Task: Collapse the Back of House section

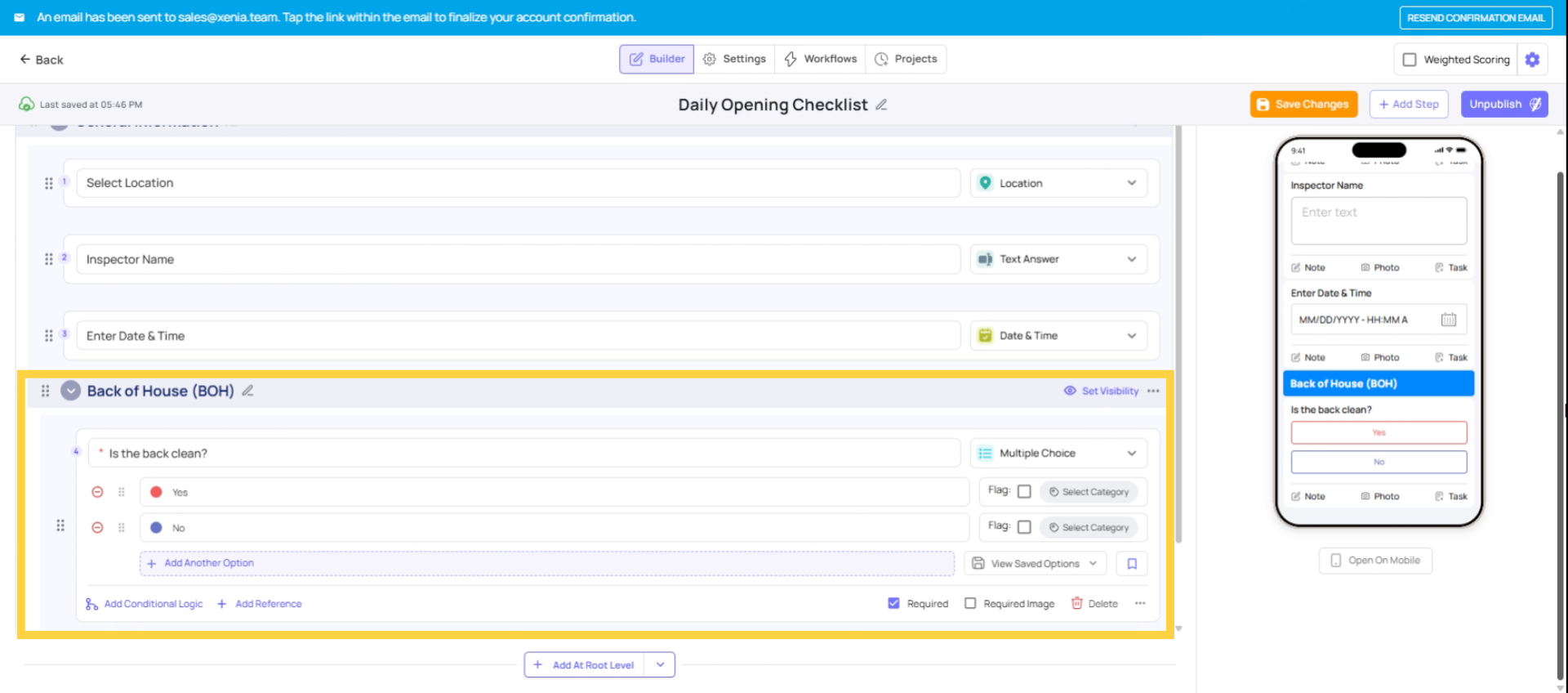Action: pyautogui.click(x=71, y=391)
